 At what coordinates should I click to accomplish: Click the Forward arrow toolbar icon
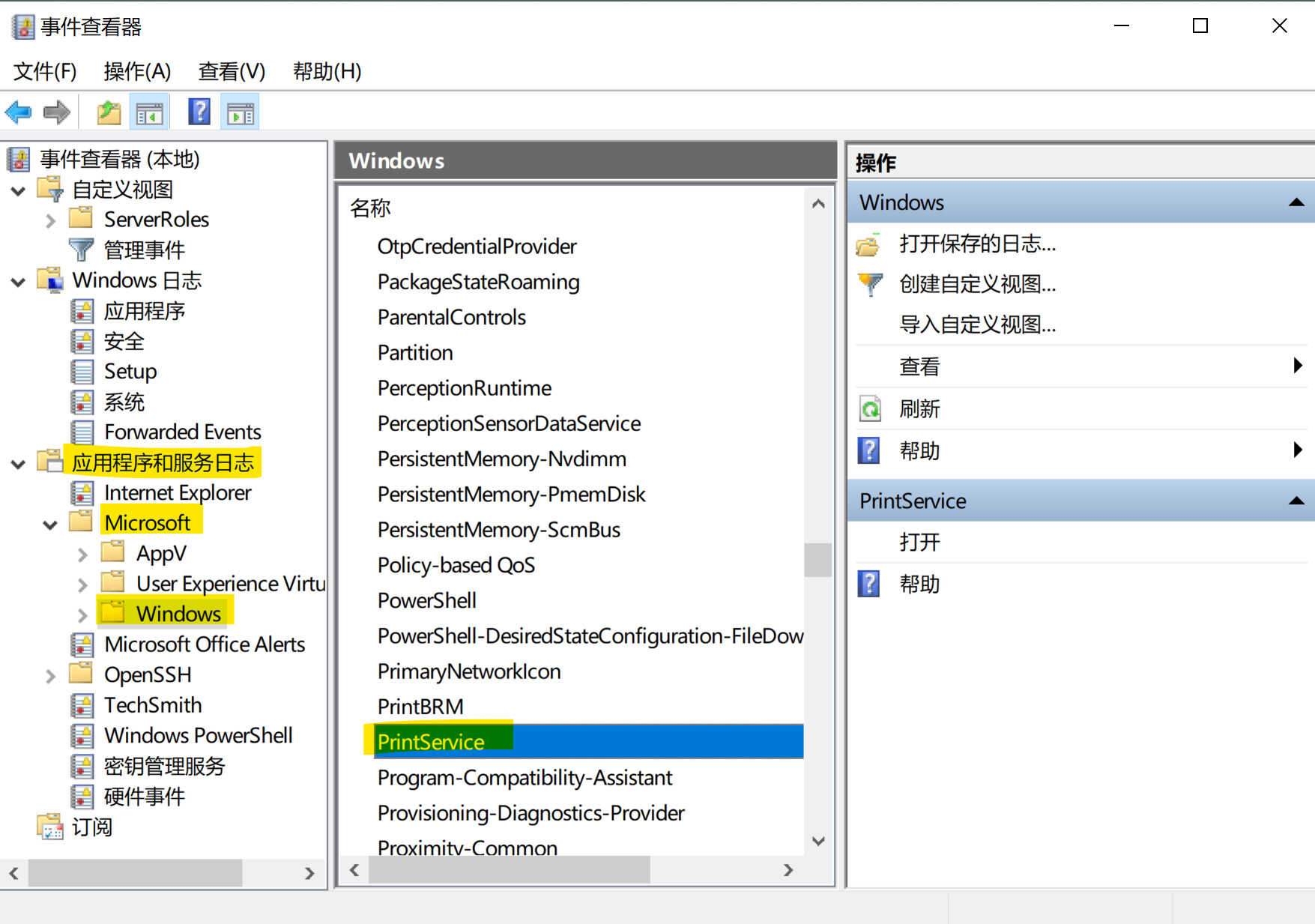[x=57, y=112]
